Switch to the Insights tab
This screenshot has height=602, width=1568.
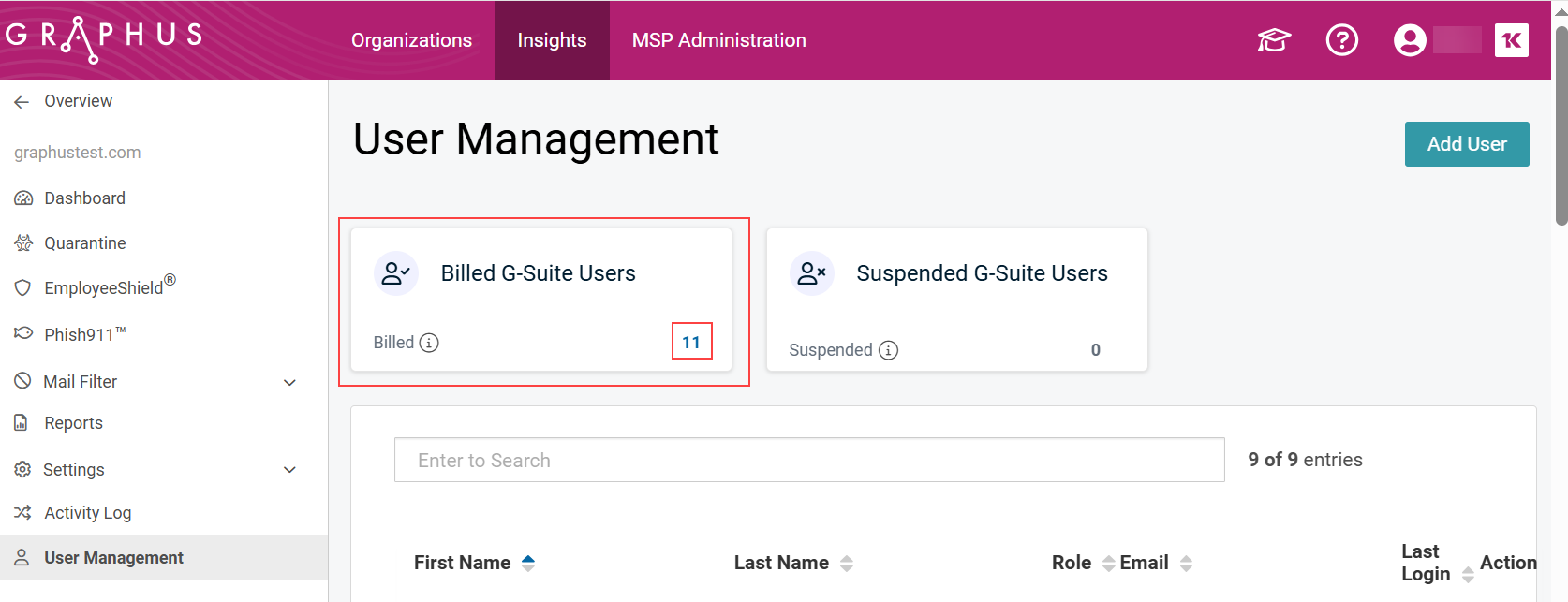coord(552,40)
